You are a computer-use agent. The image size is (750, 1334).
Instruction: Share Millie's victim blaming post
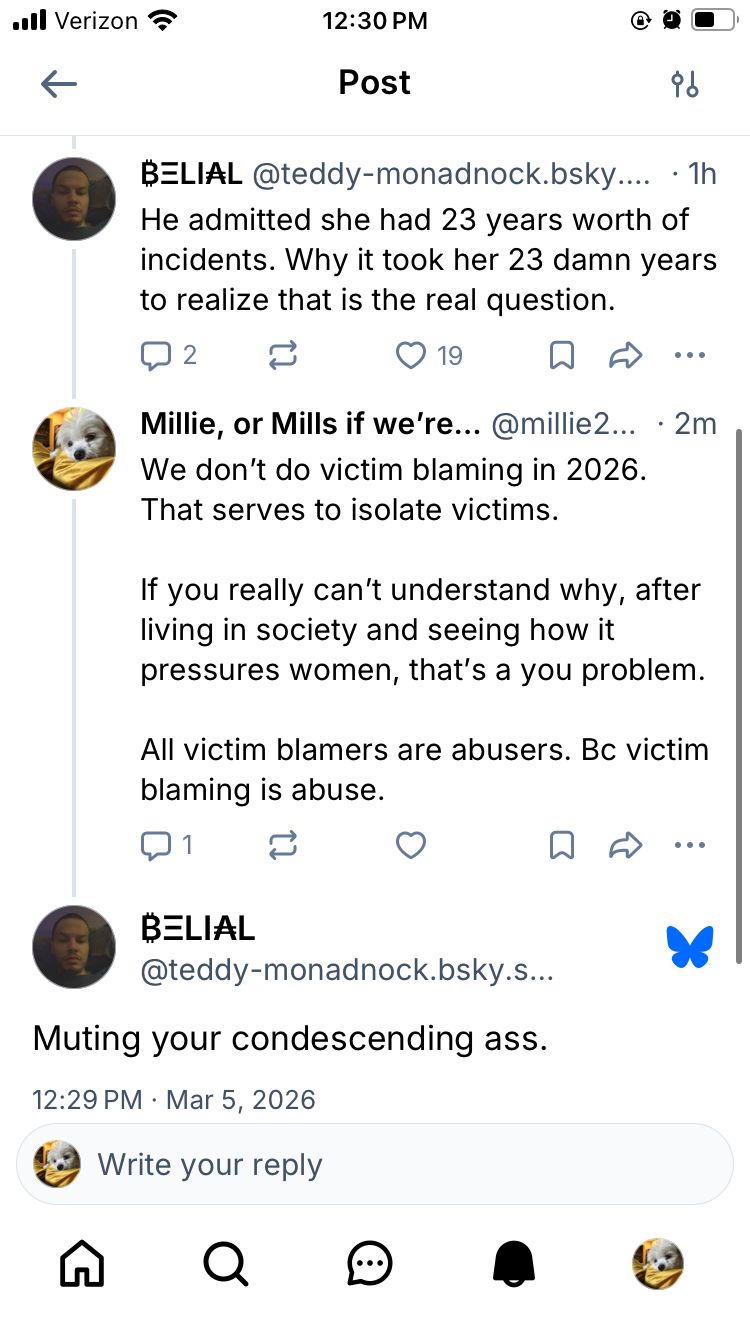pos(625,846)
